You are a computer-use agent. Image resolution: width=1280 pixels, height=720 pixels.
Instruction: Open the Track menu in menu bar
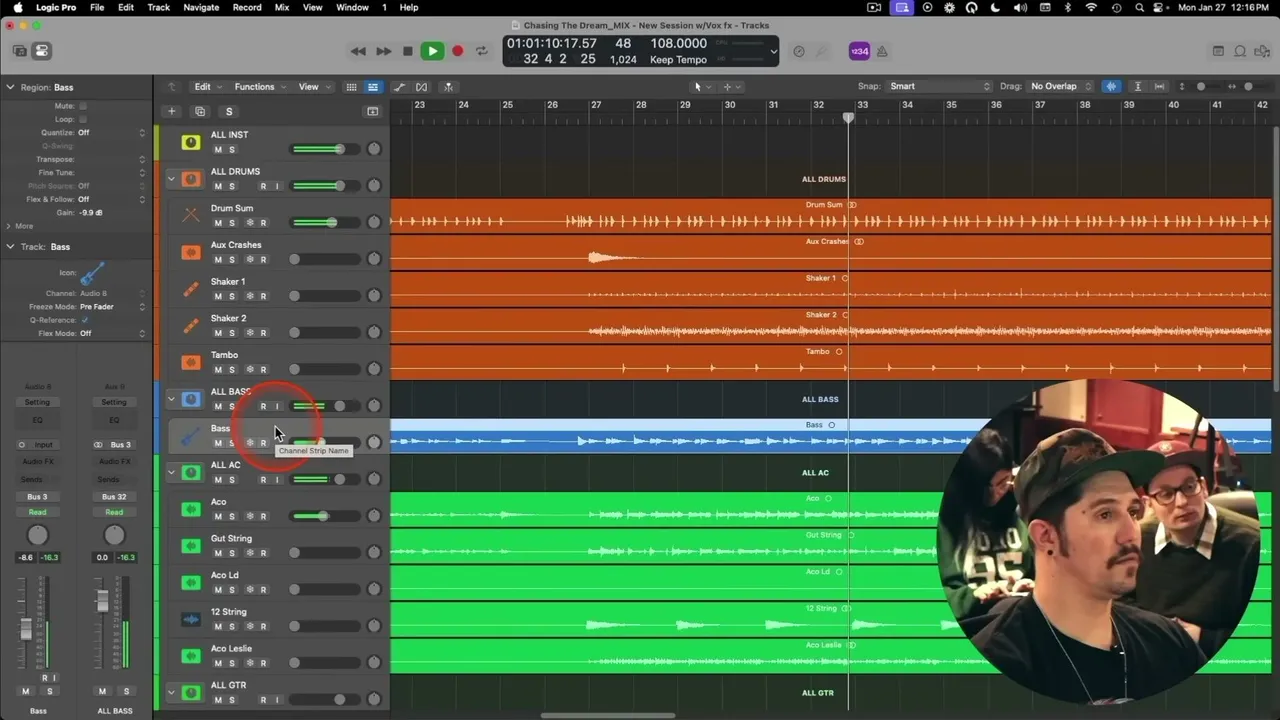[158, 7]
